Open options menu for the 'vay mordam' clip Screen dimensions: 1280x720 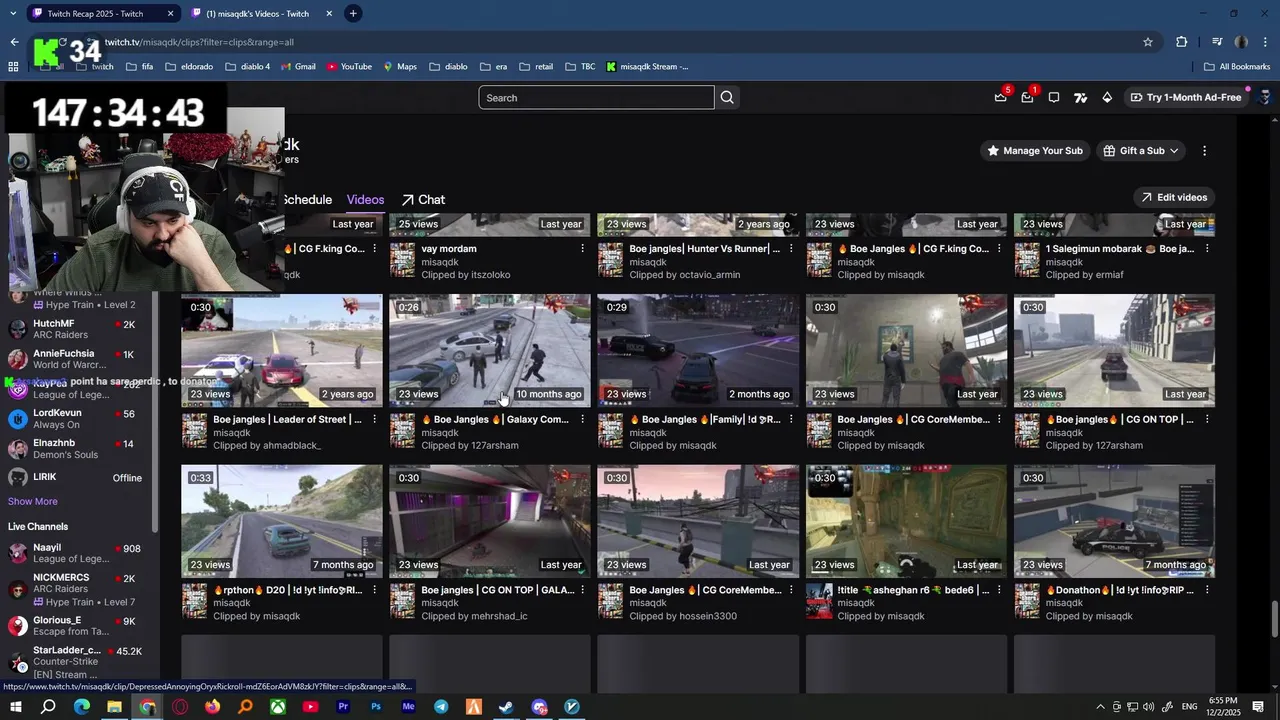tap(583, 249)
